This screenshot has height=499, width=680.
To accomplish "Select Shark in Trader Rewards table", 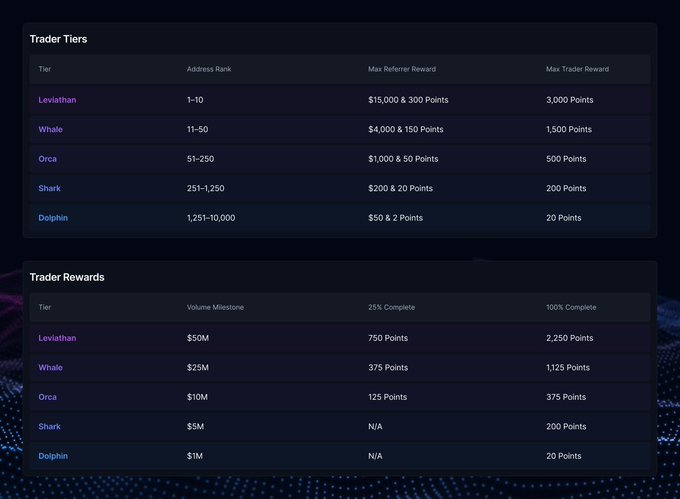I will [x=49, y=426].
